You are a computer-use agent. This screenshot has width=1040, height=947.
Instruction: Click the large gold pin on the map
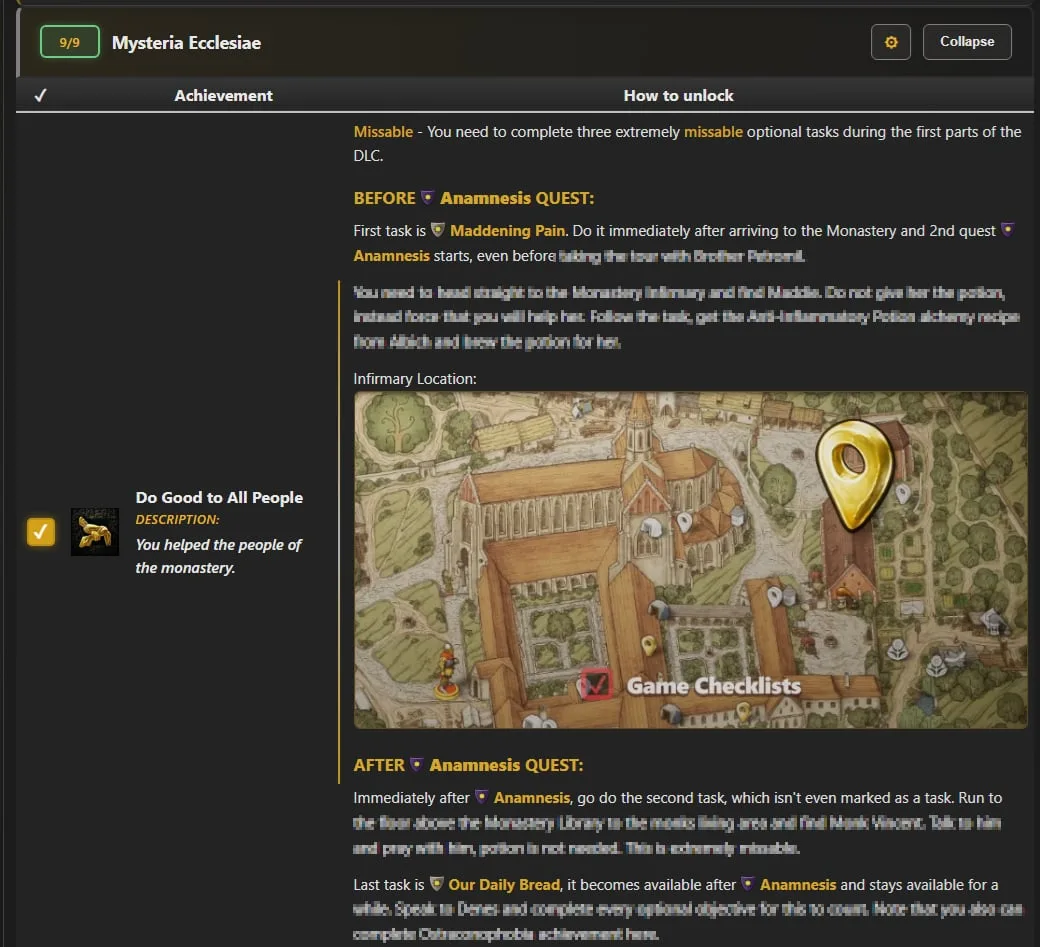tap(853, 474)
